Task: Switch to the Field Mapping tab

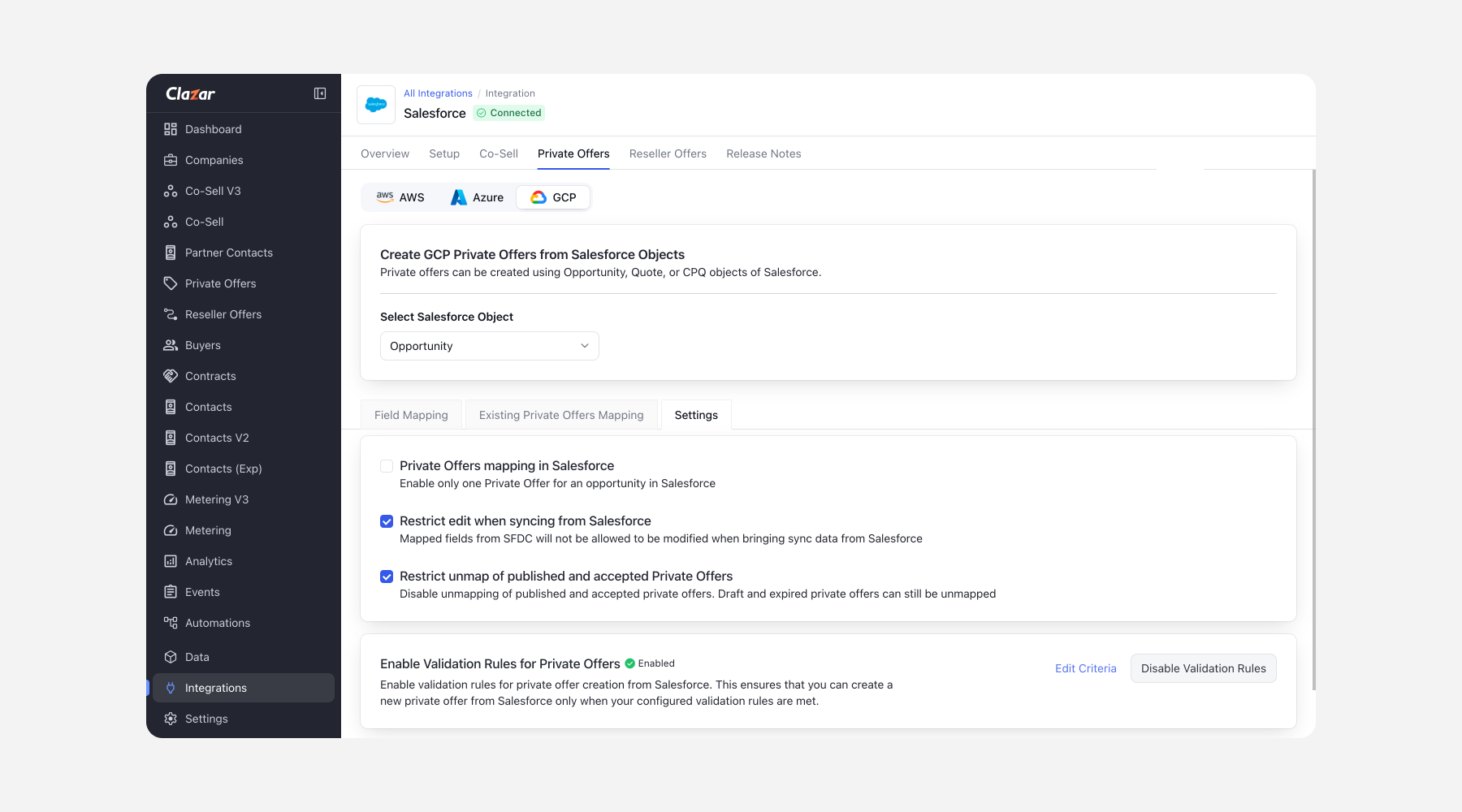Action: 411,415
